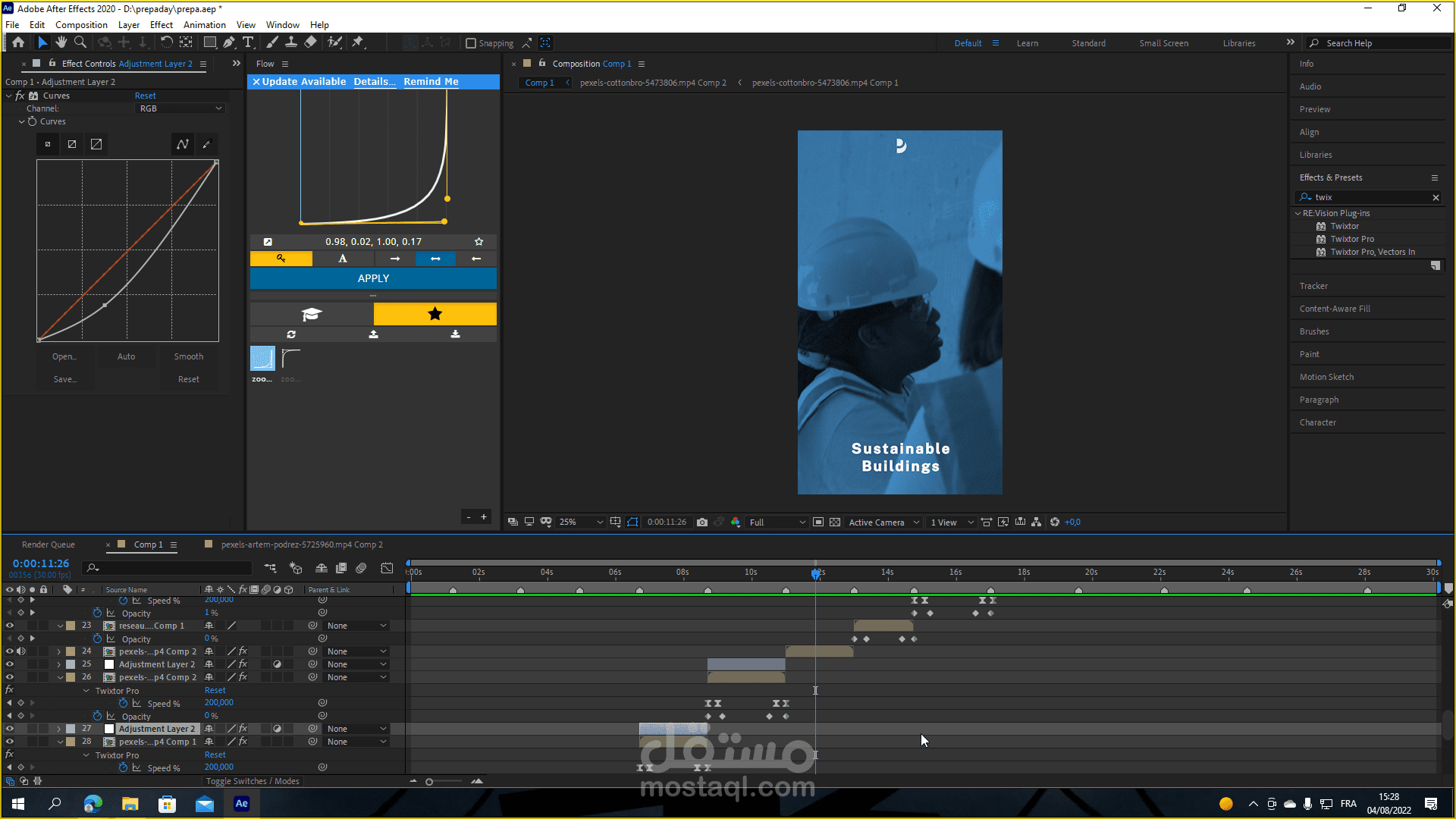Open File Explorer from taskbar
The image size is (1456, 819).
[130, 804]
